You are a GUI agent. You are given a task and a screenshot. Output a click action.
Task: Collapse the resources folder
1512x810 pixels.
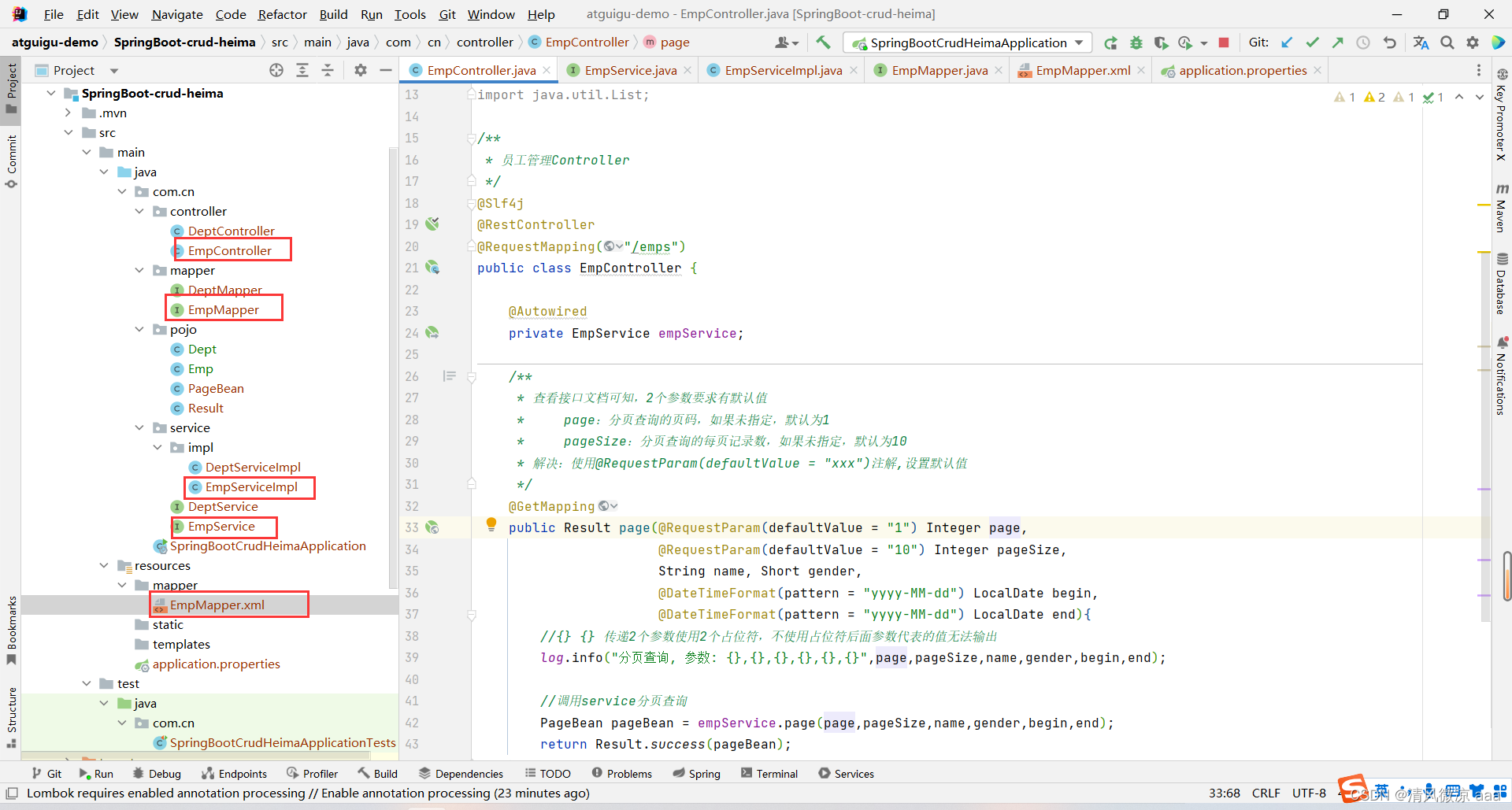(x=104, y=565)
